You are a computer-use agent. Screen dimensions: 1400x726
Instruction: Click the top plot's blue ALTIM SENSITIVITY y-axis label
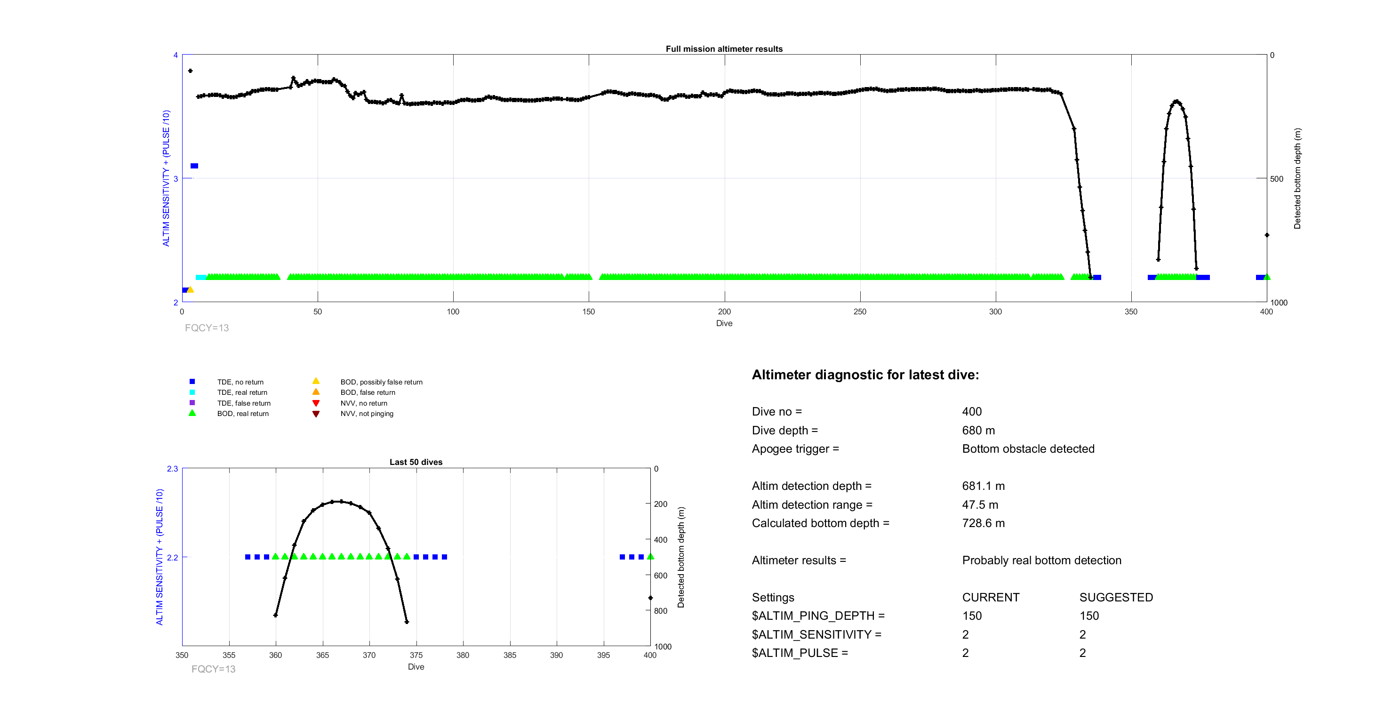(167, 178)
